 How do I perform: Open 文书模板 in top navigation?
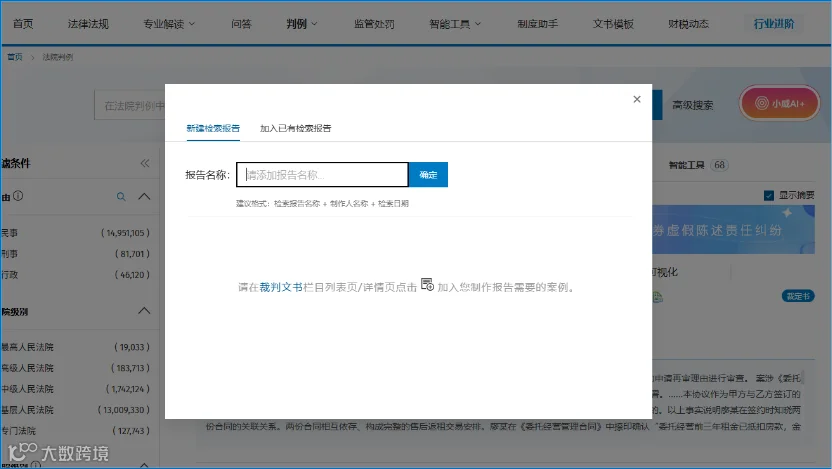coord(613,24)
